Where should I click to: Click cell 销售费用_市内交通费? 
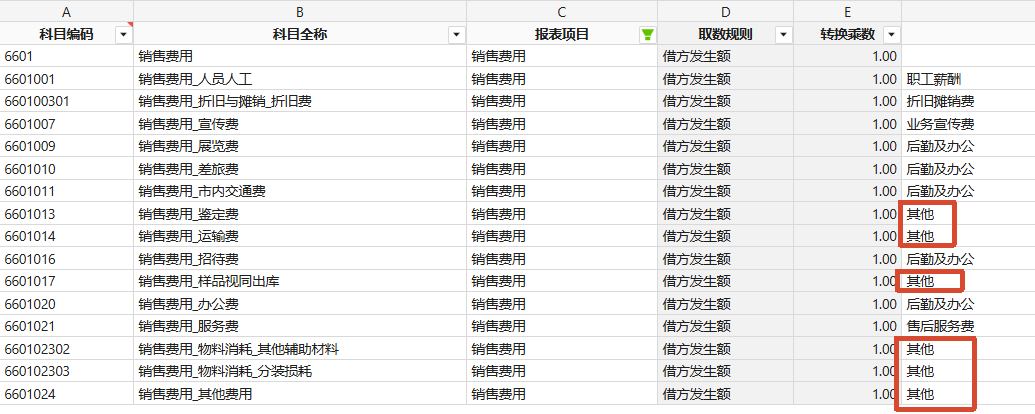[x=300, y=191]
